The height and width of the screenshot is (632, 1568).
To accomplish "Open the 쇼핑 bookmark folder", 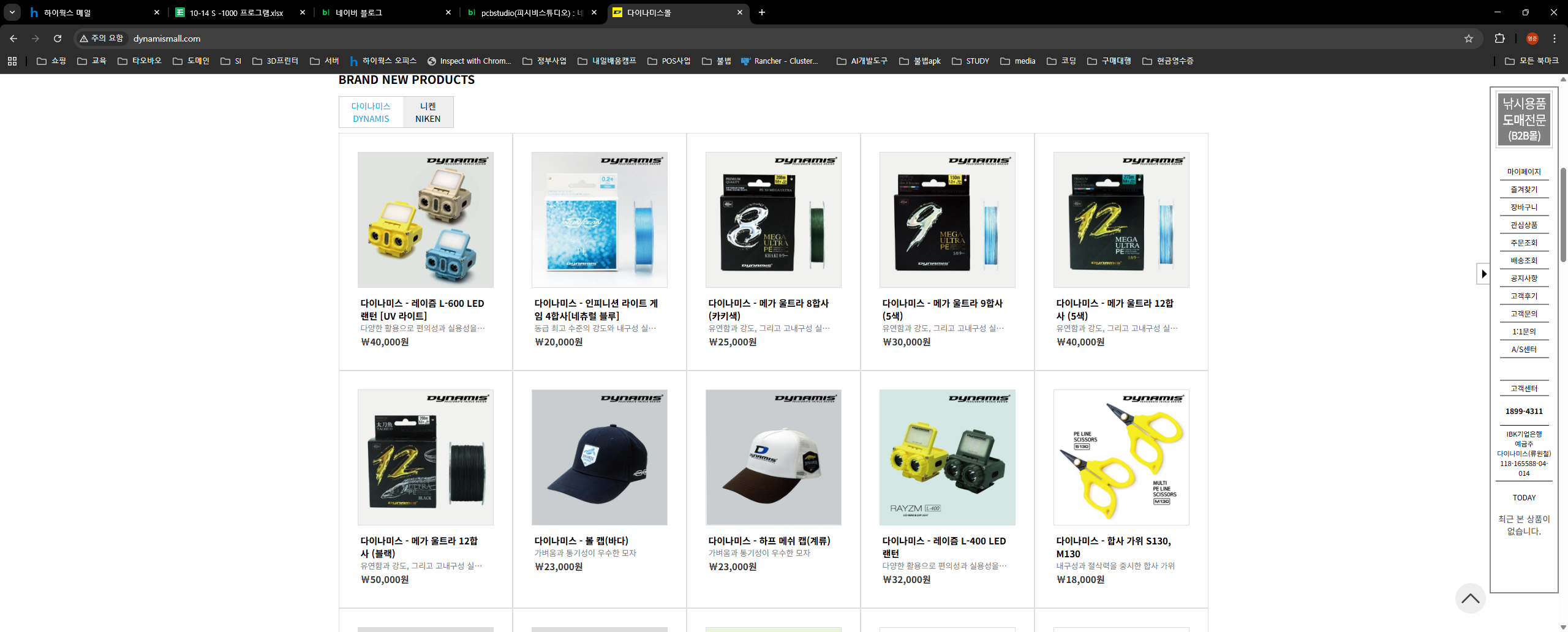I will [51, 61].
